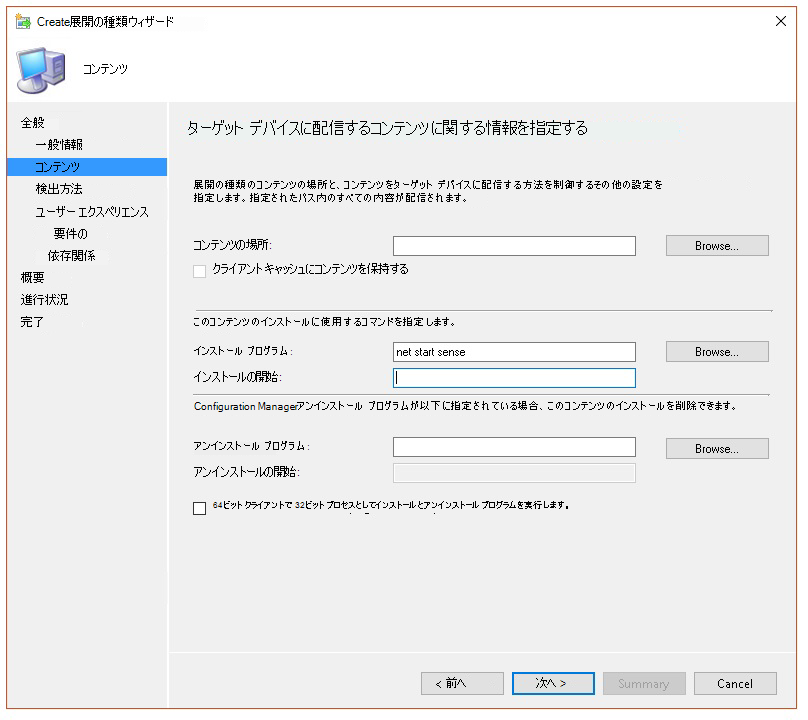This screenshot has height=720, width=808.
Task: Focus the アンインストール プログラム input field
Action: (514, 447)
